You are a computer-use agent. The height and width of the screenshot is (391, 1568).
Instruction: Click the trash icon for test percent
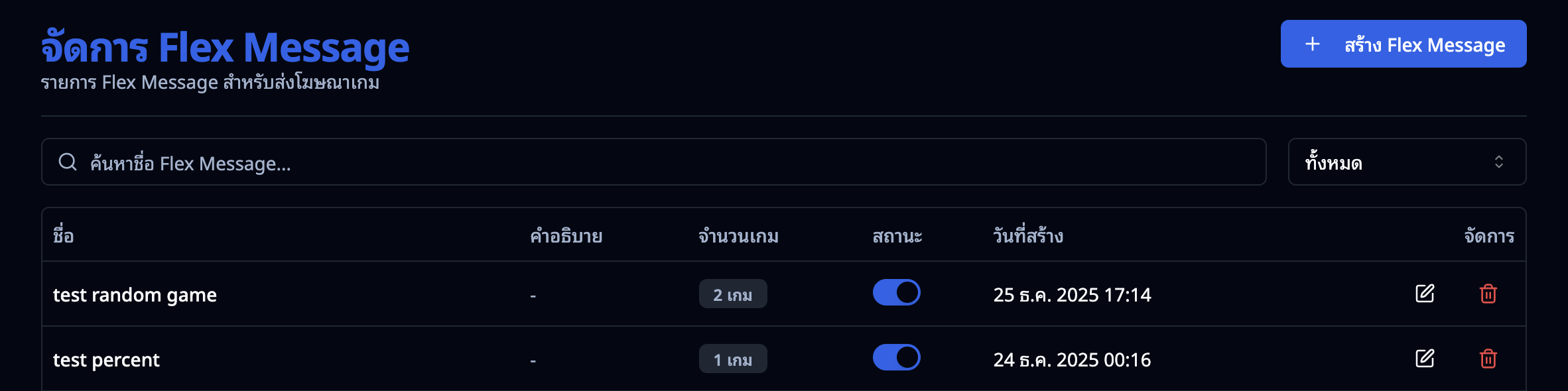1488,359
